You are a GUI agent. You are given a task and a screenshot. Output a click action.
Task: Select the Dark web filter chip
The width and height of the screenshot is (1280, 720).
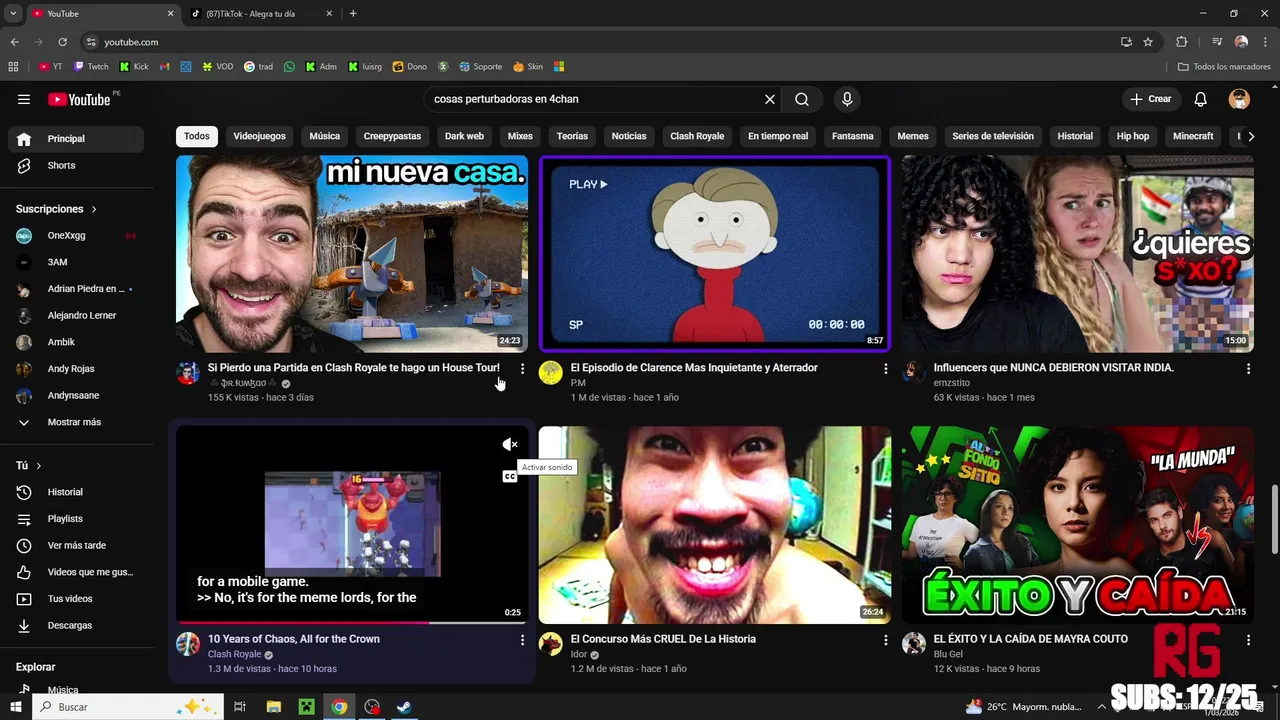click(464, 136)
